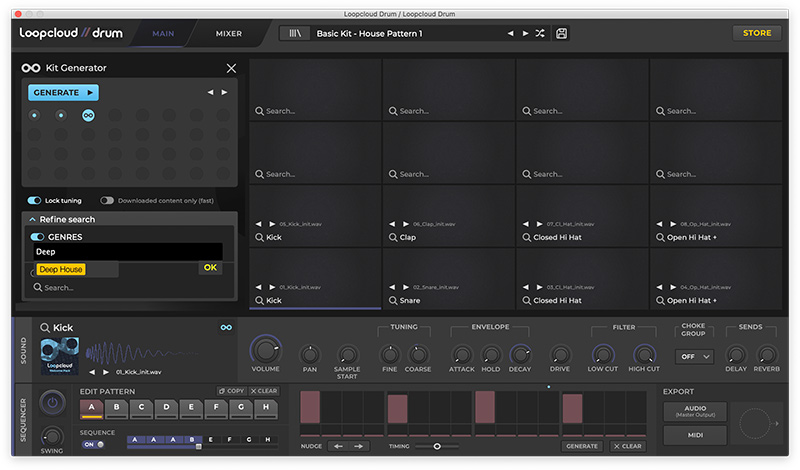Previous sample arrow beside 01_Kick_init.wav in Sound panel
Viewport: 800px width, 470px height.
point(92,372)
